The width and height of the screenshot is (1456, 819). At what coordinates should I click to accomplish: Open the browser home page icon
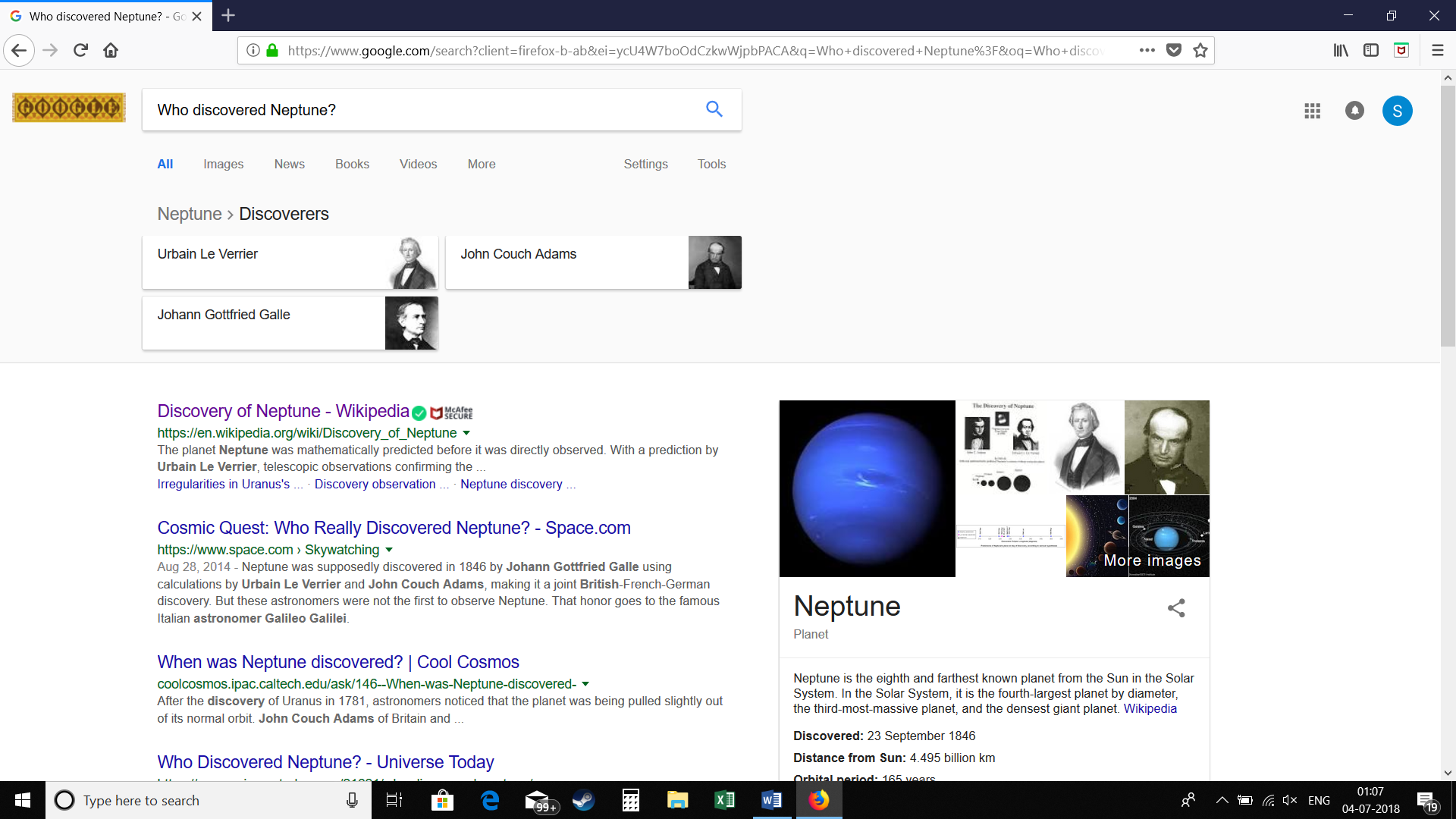111,51
